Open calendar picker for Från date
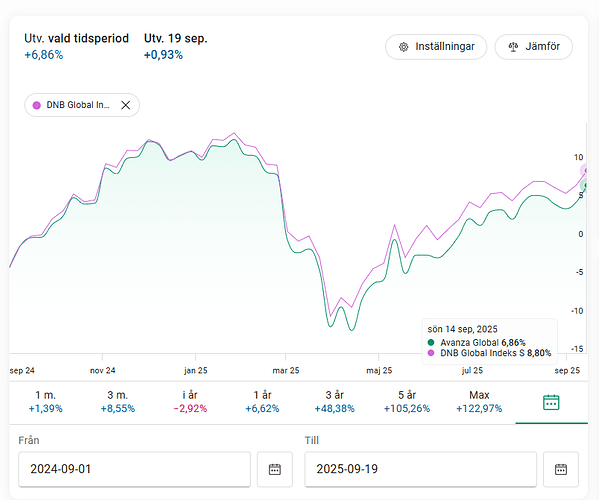The height and width of the screenshot is (500, 599). [x=275, y=469]
